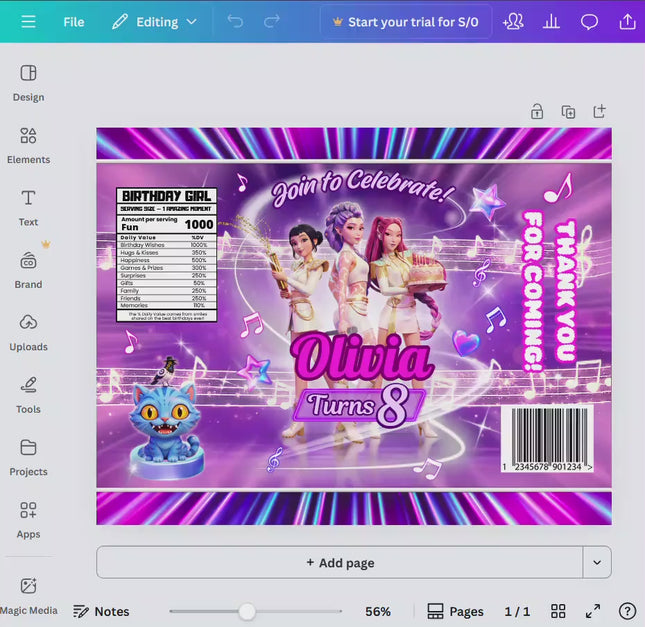
Task: Open the Editing mode dropdown
Action: [x=154, y=22]
